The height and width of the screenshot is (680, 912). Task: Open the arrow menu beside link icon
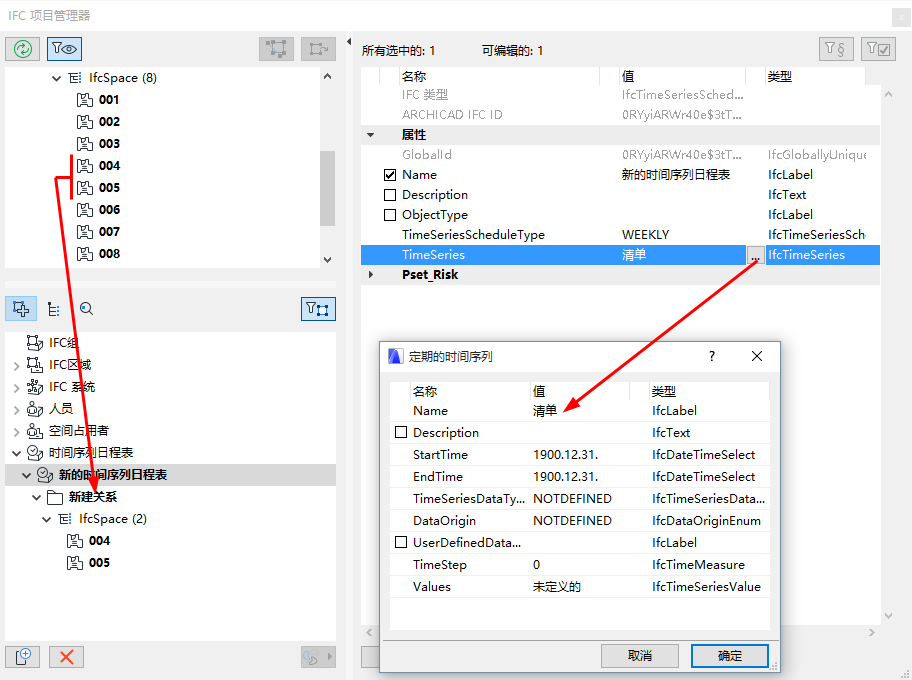click(x=329, y=657)
